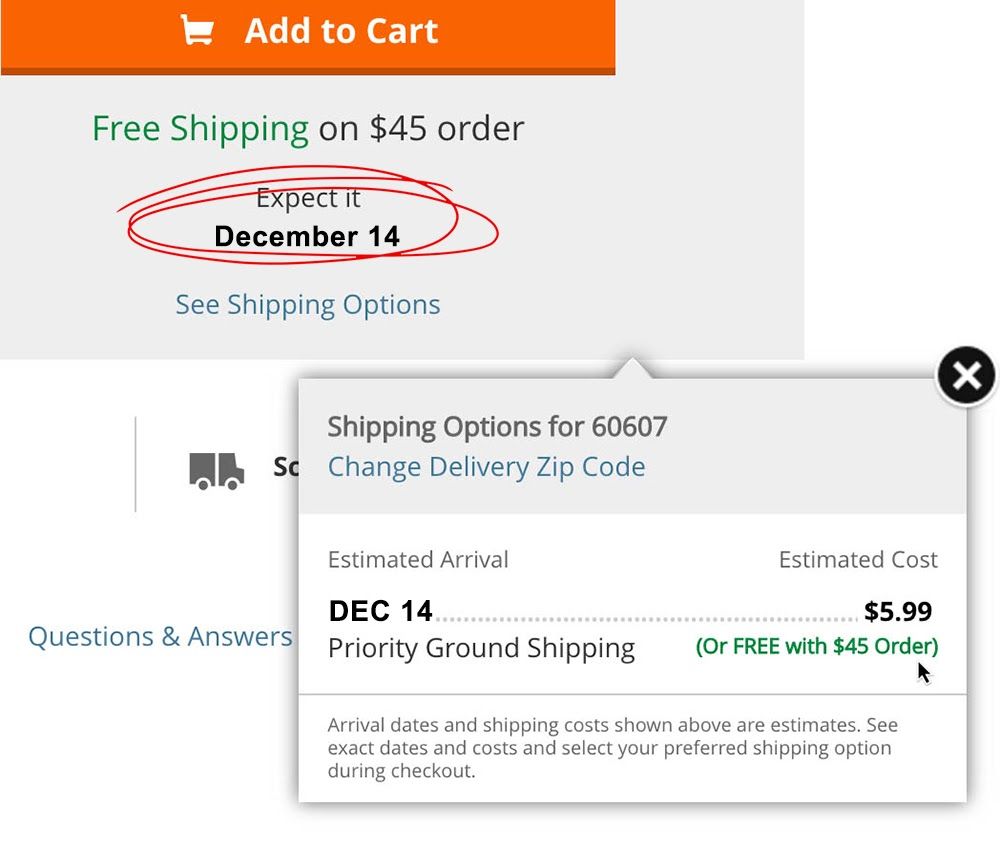The image size is (1000, 847).
Task: Select the green Free Shipping text
Action: 200,129
